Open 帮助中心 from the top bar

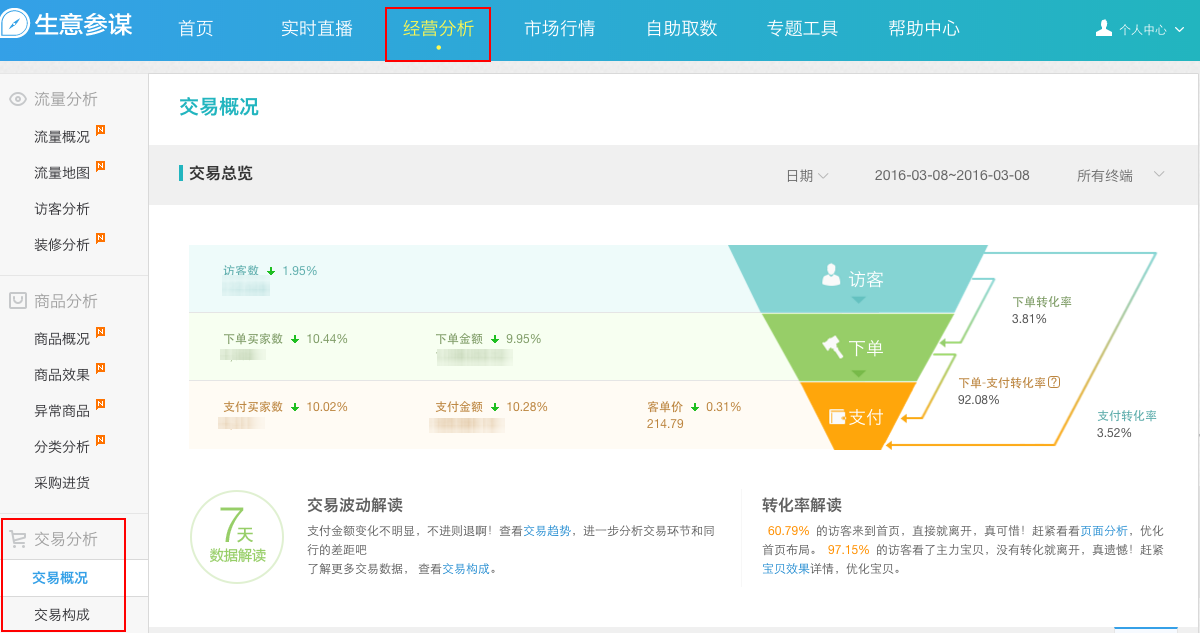924,29
